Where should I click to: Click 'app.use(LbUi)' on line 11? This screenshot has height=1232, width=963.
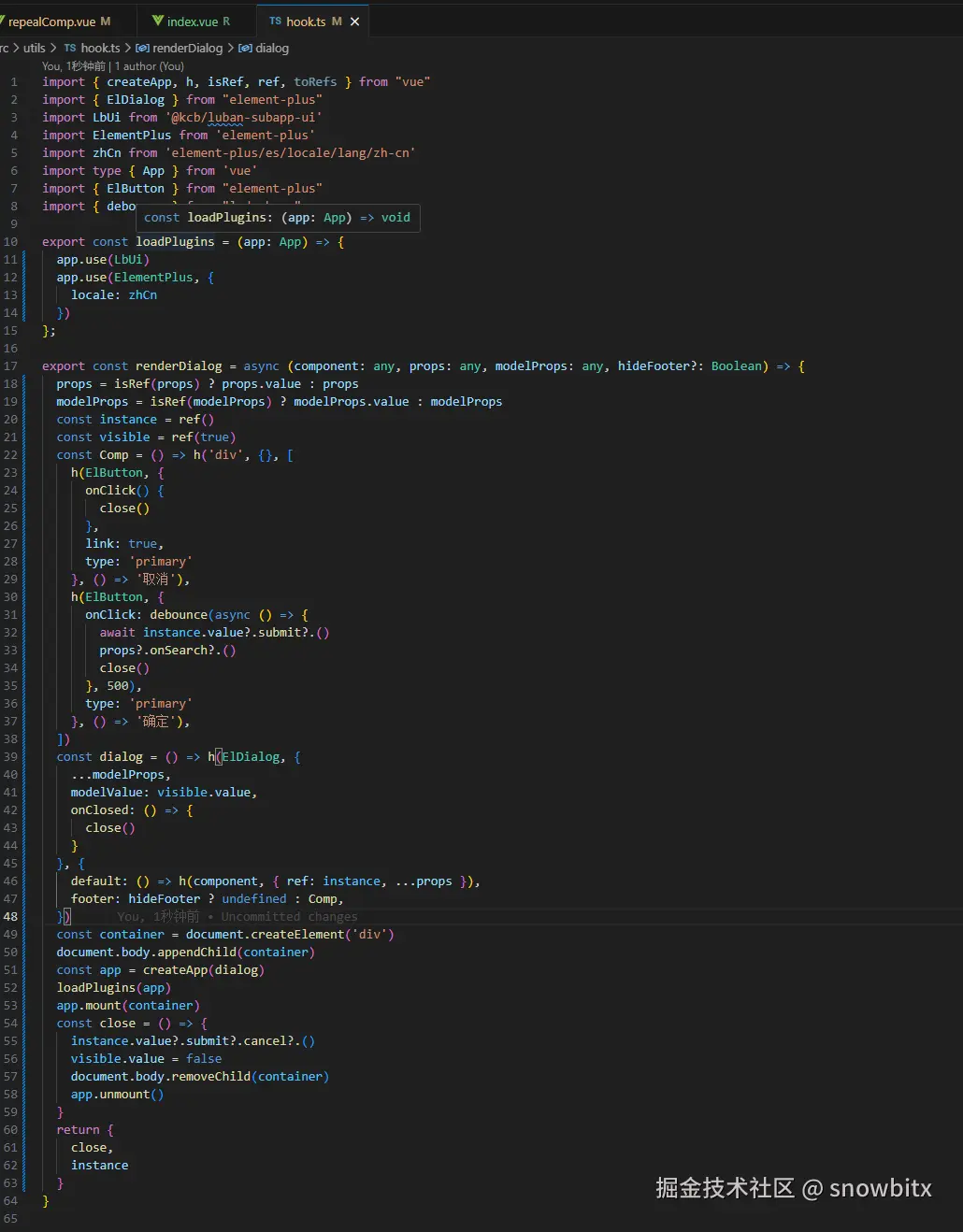coord(103,259)
